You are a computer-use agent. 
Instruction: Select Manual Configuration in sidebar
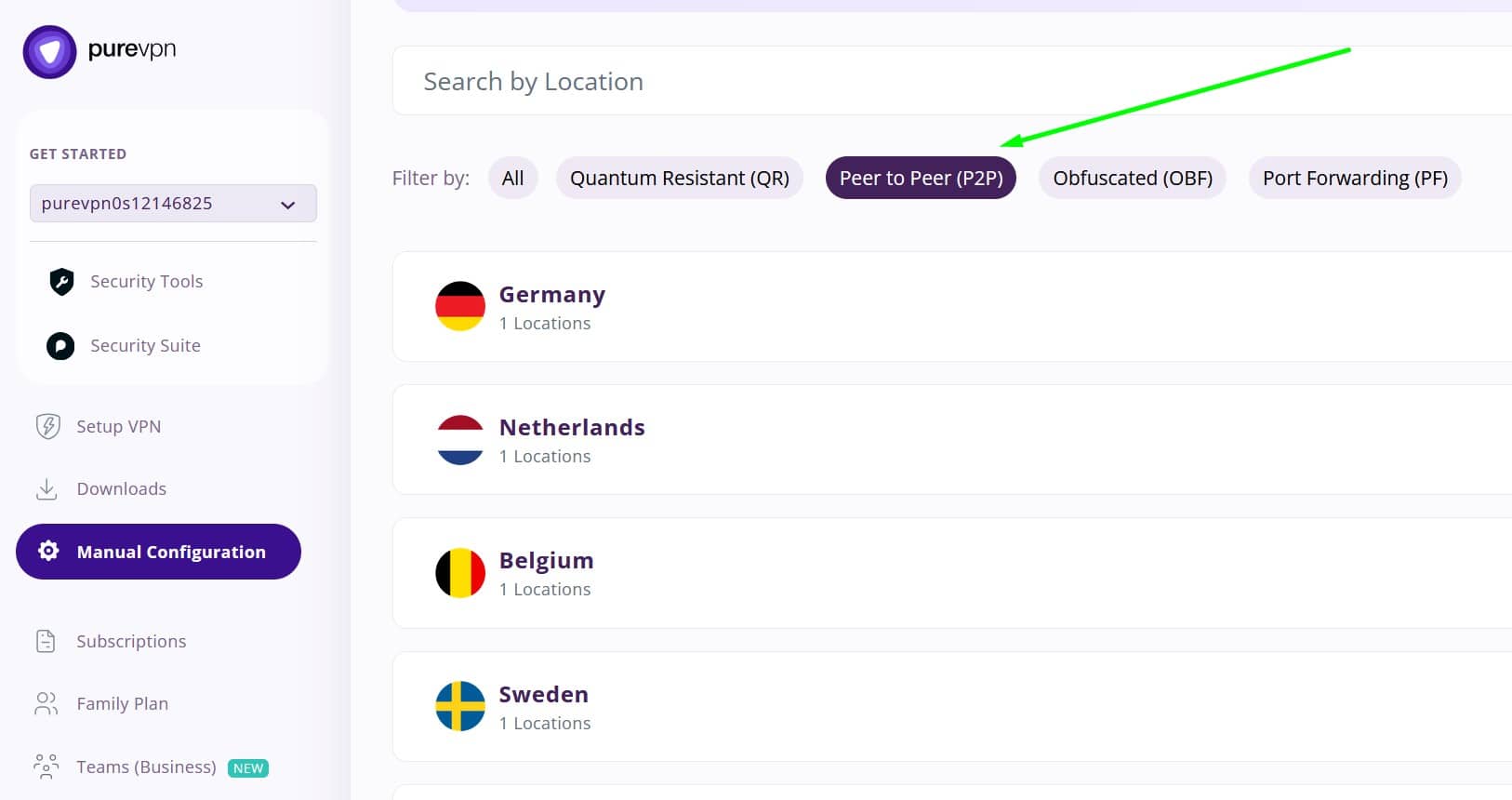coord(158,552)
